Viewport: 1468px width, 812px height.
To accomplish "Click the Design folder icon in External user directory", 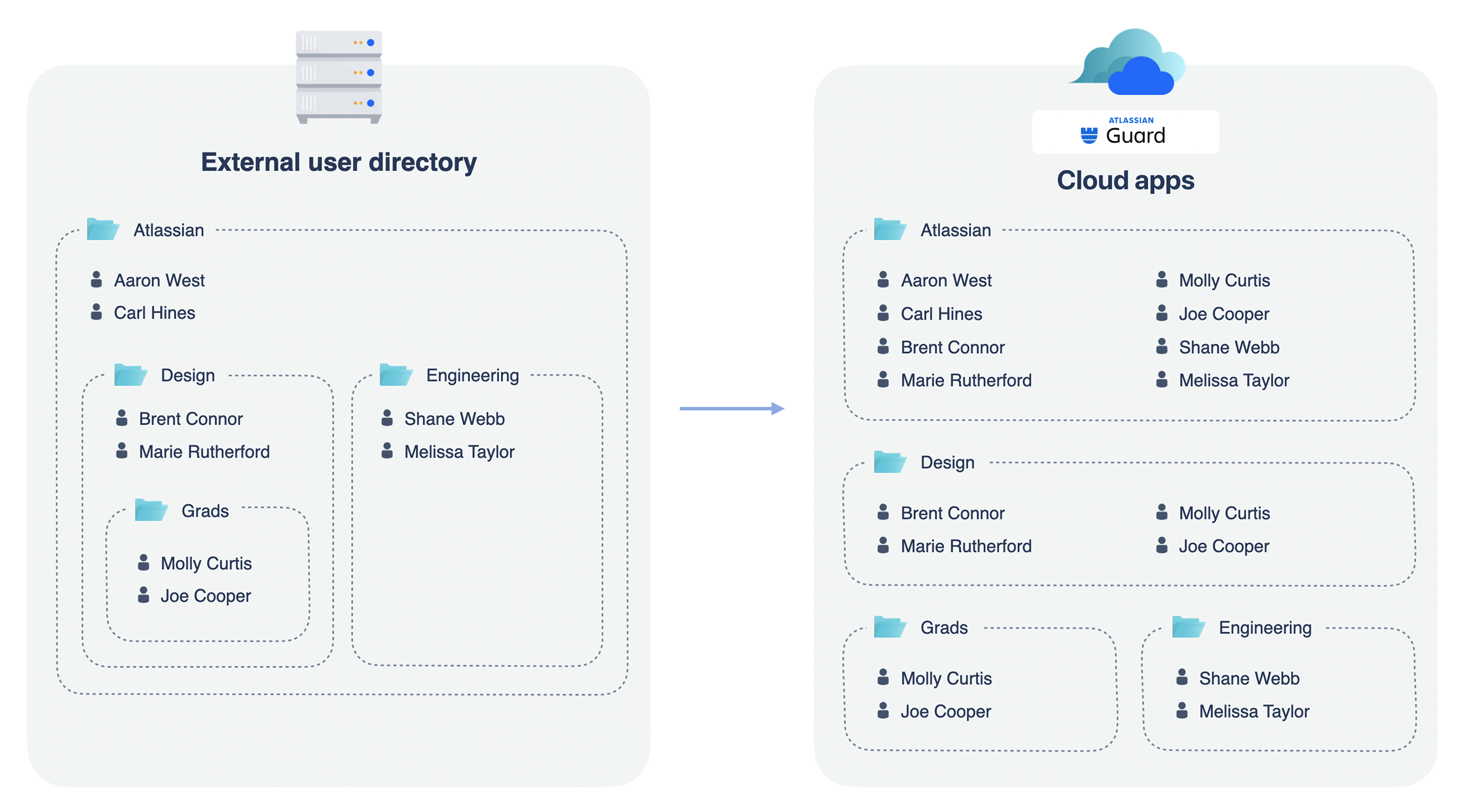I will (130, 374).
